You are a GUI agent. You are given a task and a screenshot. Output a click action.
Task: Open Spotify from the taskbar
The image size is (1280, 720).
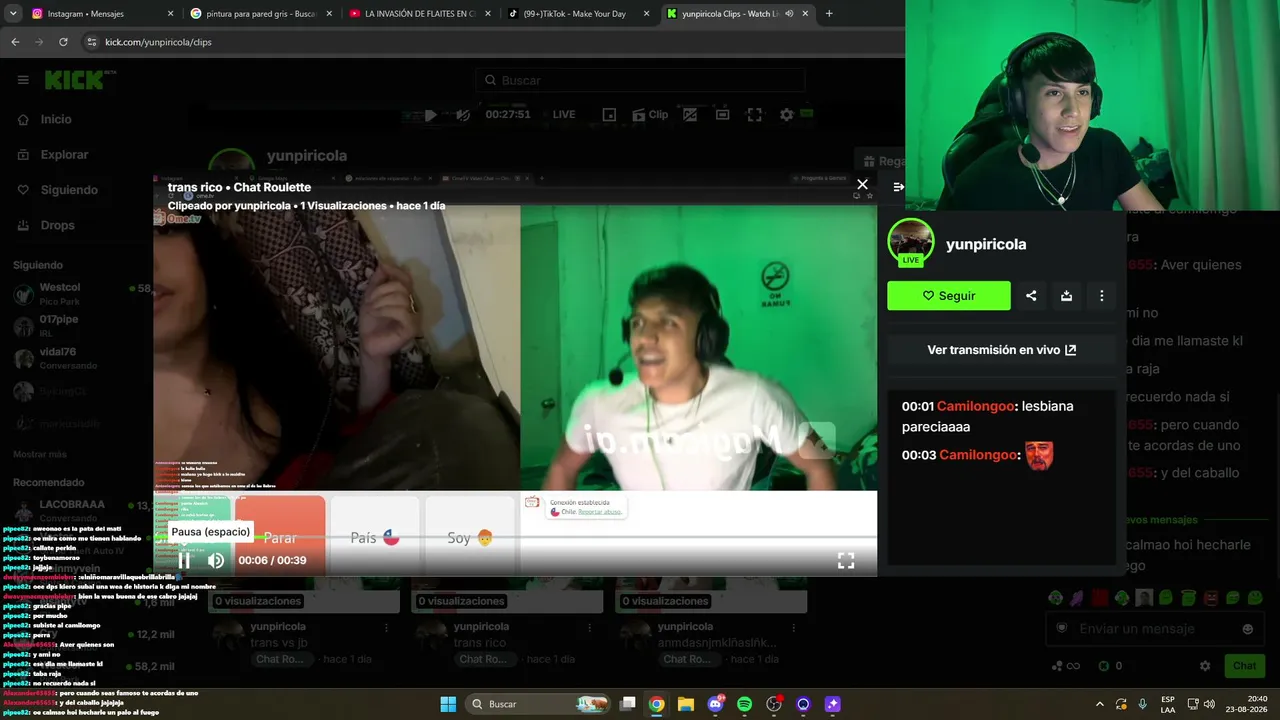[x=744, y=704]
